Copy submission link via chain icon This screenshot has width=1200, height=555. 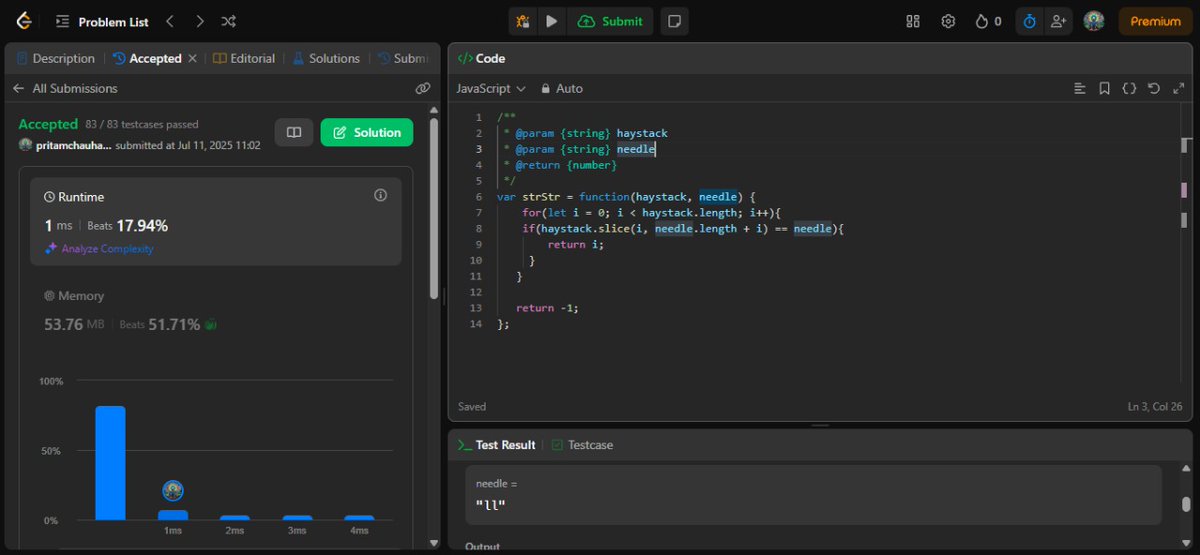[423, 88]
